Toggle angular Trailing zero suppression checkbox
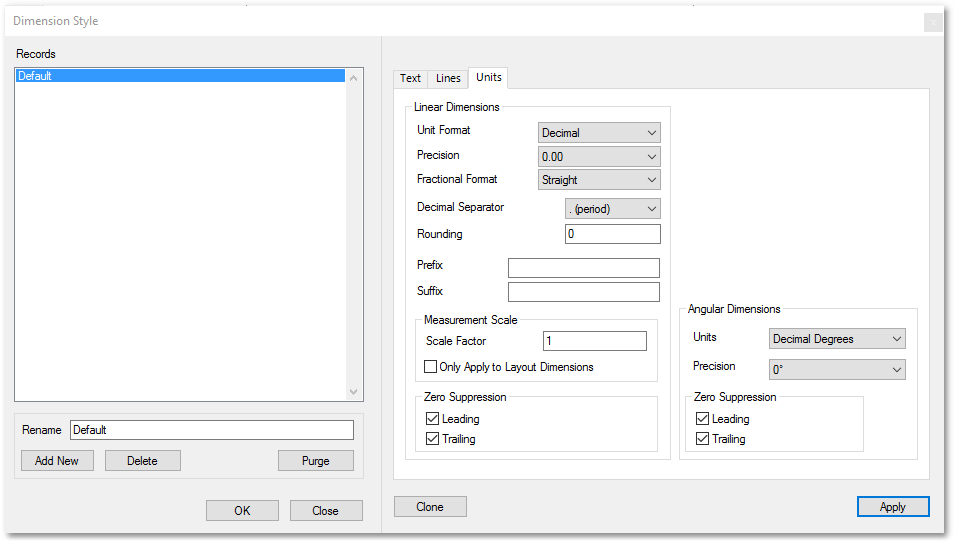 pyautogui.click(x=702, y=439)
